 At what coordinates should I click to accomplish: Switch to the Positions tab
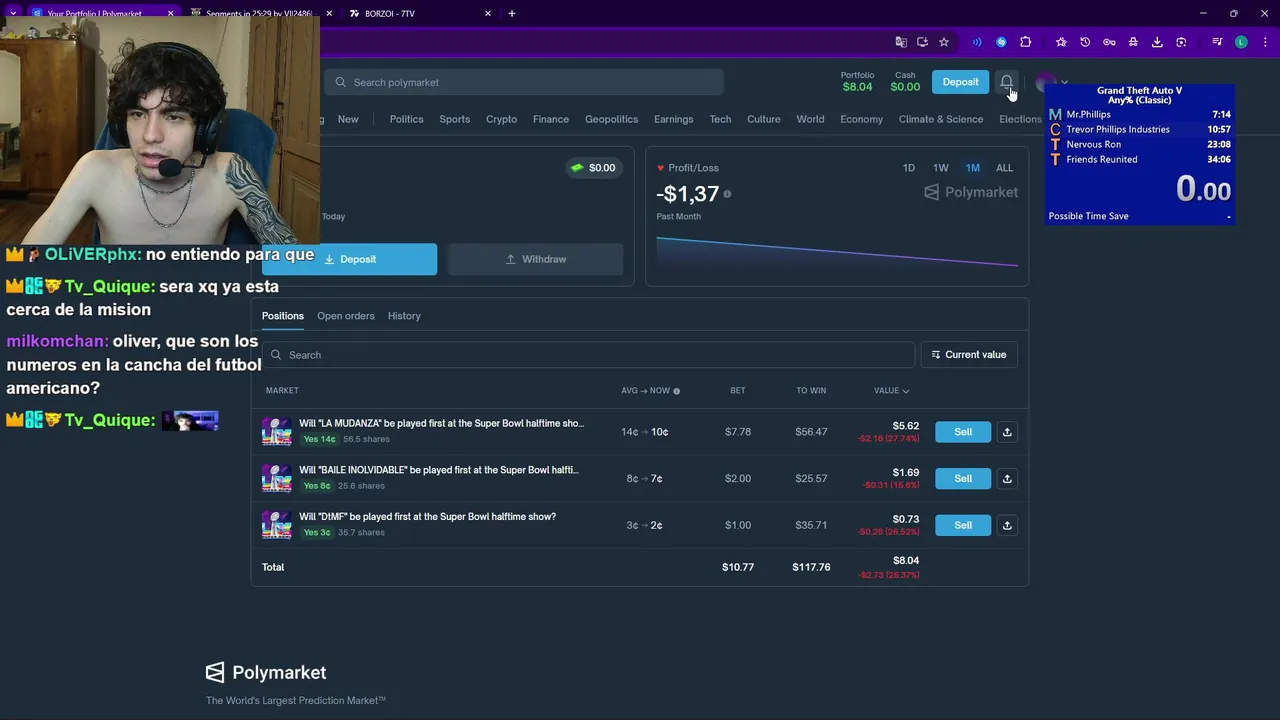click(x=283, y=316)
